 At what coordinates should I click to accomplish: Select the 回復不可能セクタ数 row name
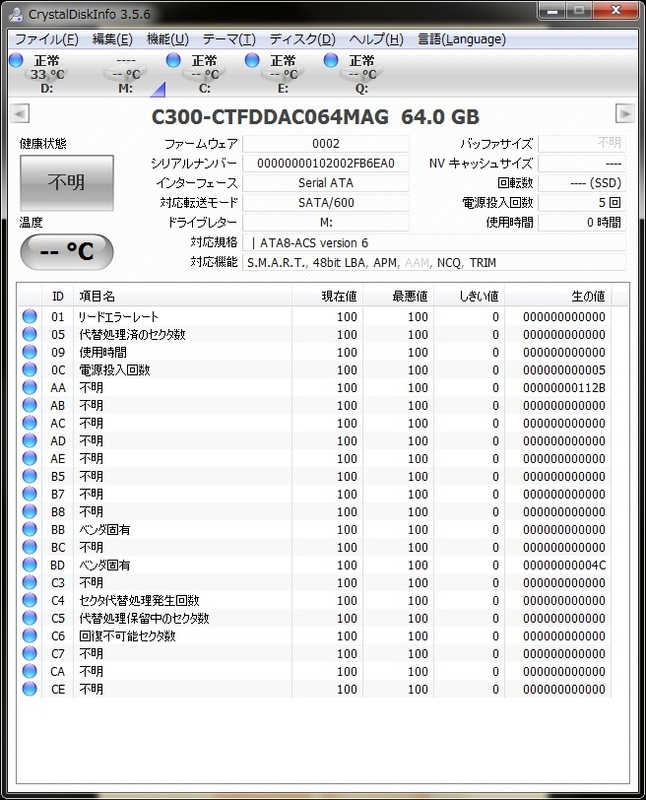coord(127,636)
